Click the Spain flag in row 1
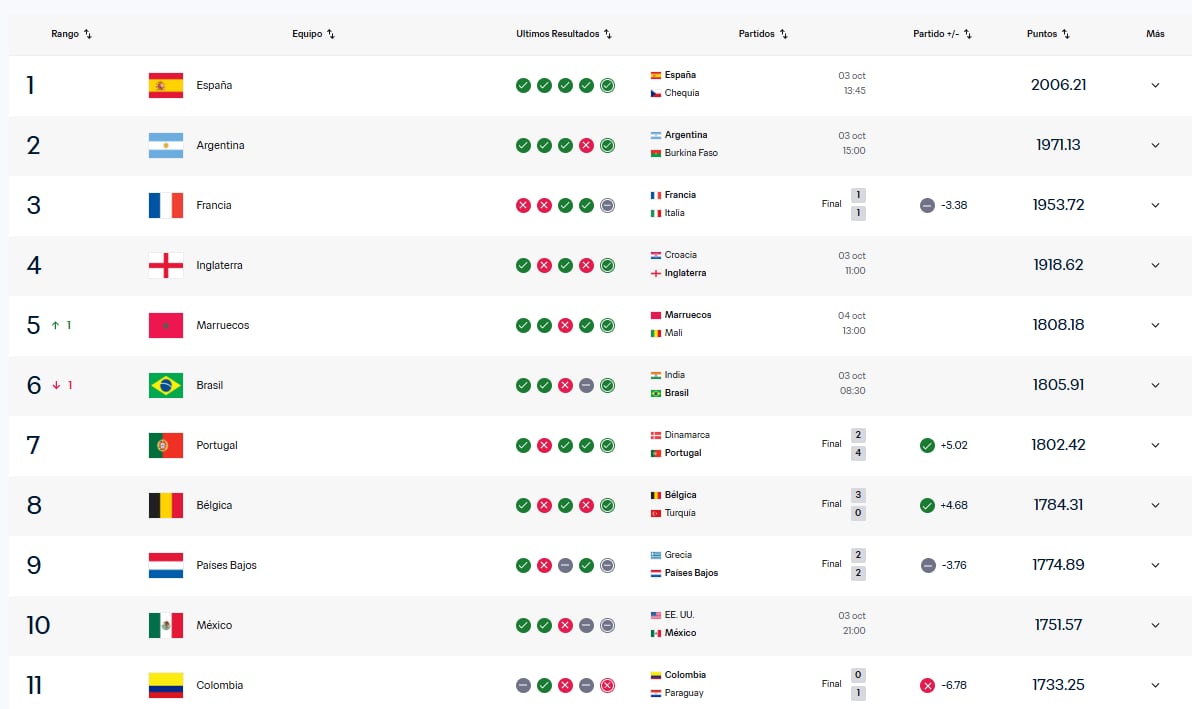The width and height of the screenshot is (1192, 709). coord(166,85)
